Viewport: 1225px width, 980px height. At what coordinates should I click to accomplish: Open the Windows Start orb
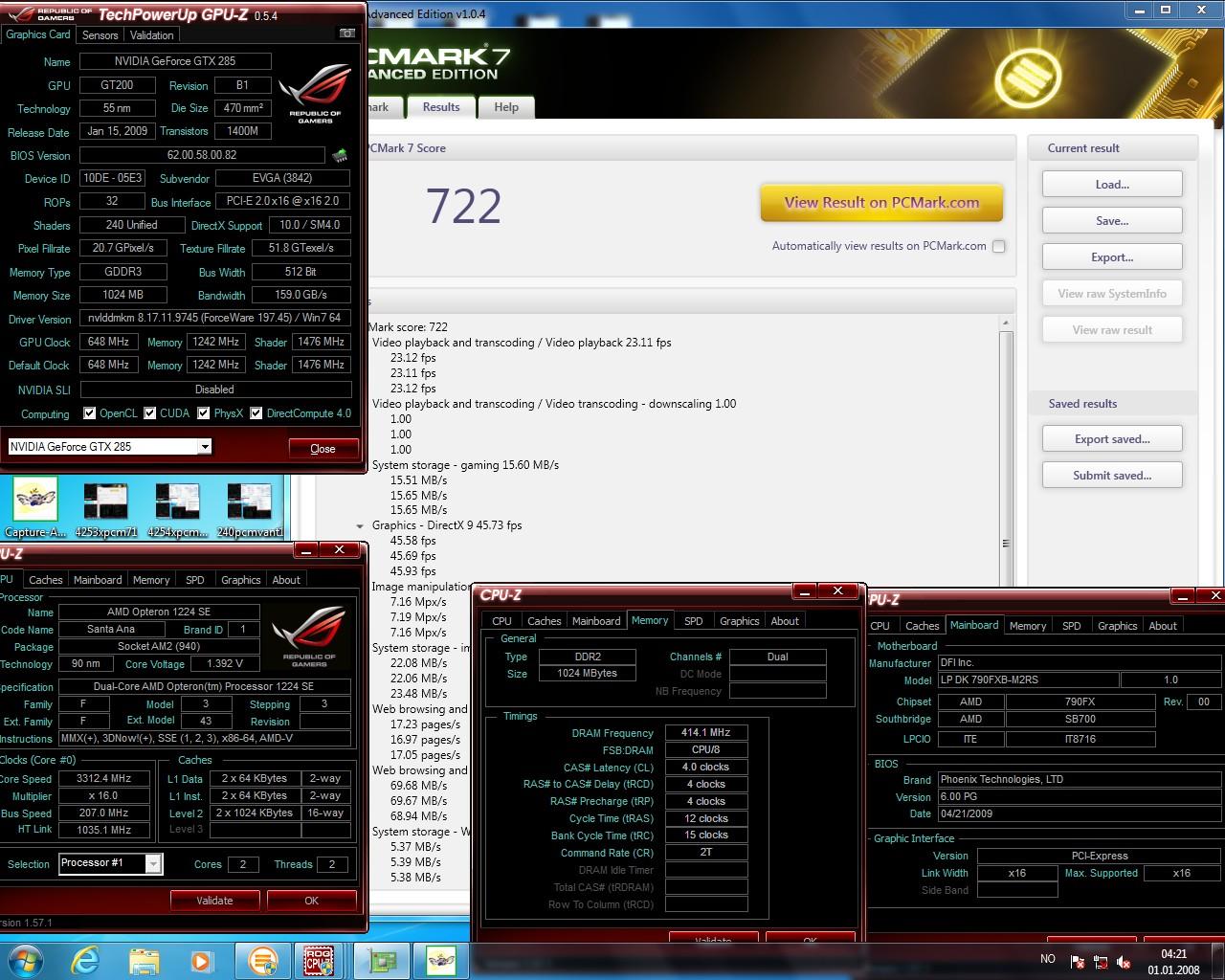pyautogui.click(x=25, y=960)
